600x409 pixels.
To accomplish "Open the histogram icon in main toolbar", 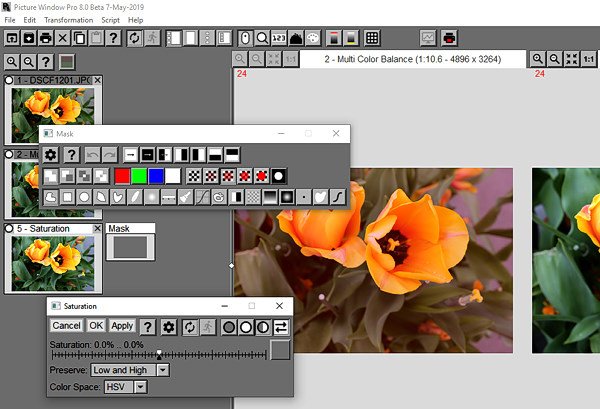I will 296,38.
